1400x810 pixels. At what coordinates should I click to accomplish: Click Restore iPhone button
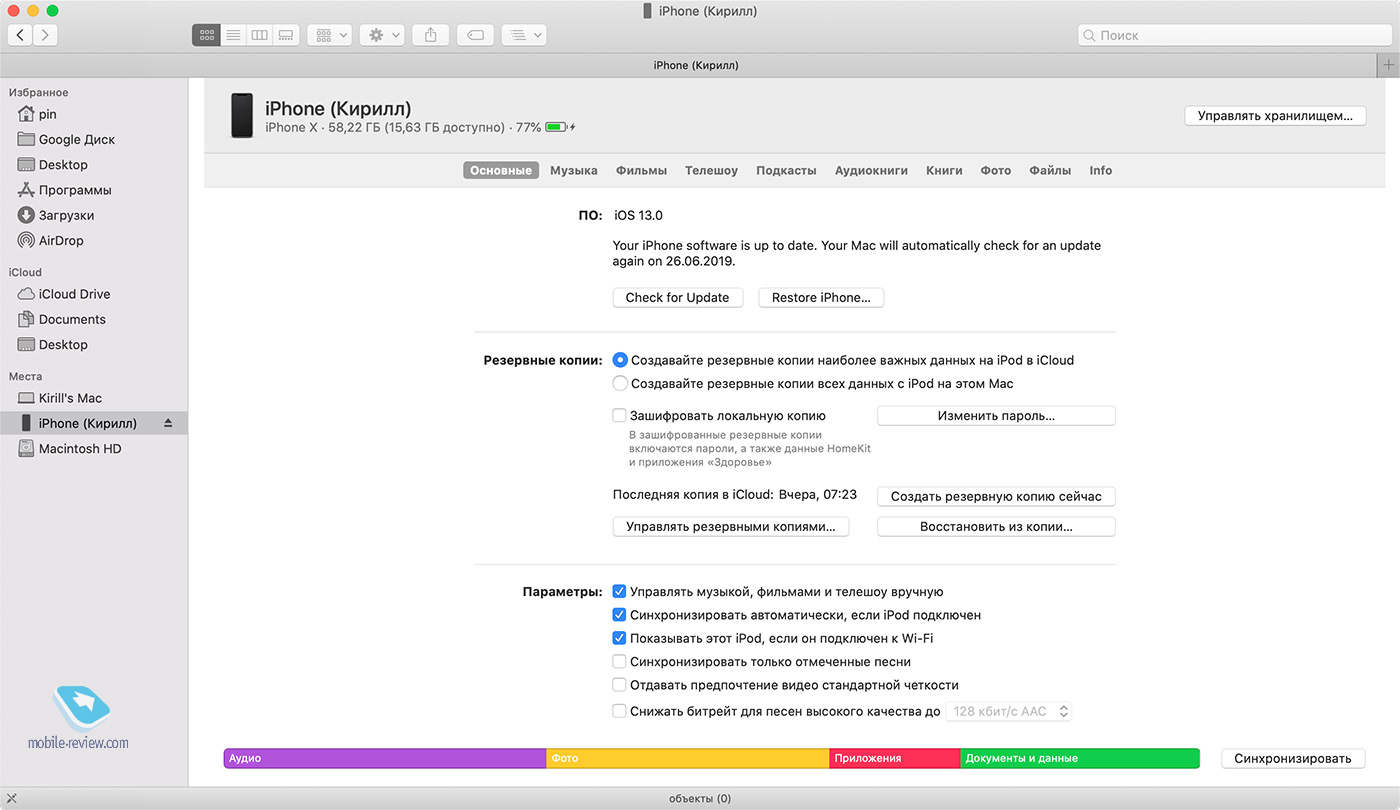pos(821,298)
